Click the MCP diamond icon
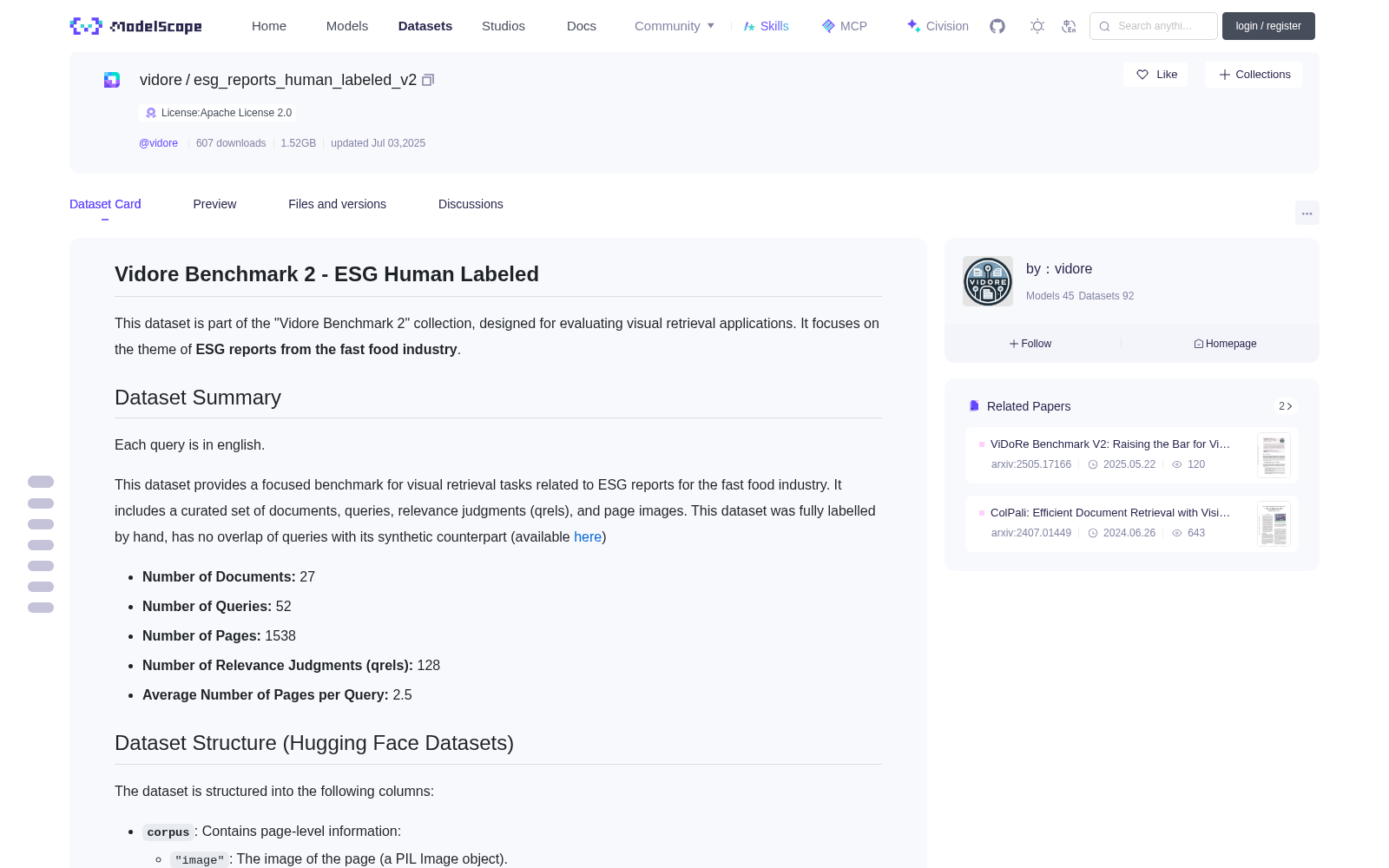 [x=828, y=26]
